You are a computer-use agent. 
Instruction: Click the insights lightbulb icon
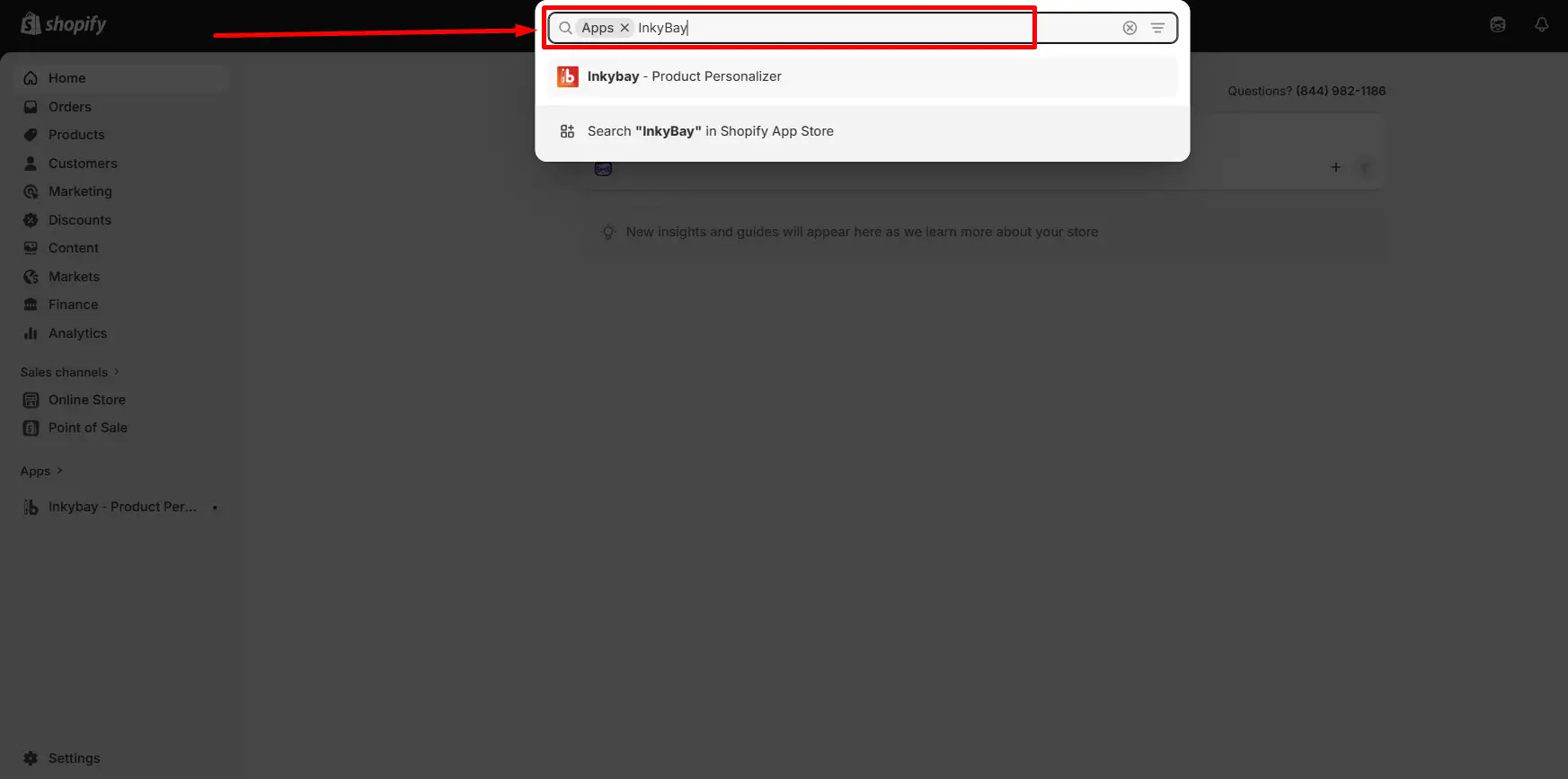pos(608,232)
